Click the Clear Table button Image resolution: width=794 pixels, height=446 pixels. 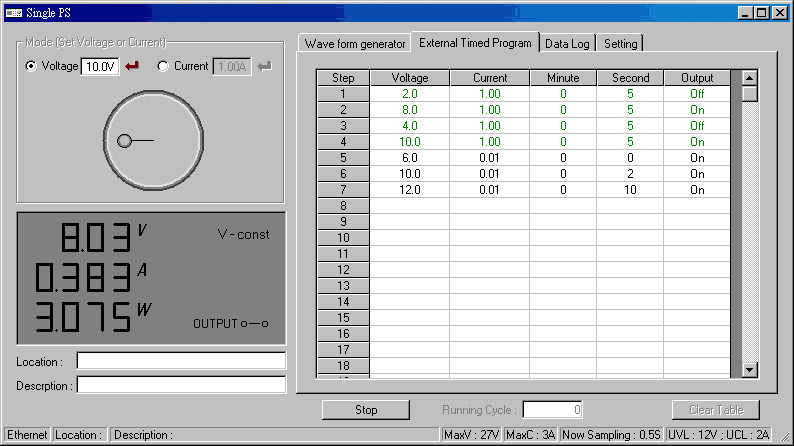[715, 409]
